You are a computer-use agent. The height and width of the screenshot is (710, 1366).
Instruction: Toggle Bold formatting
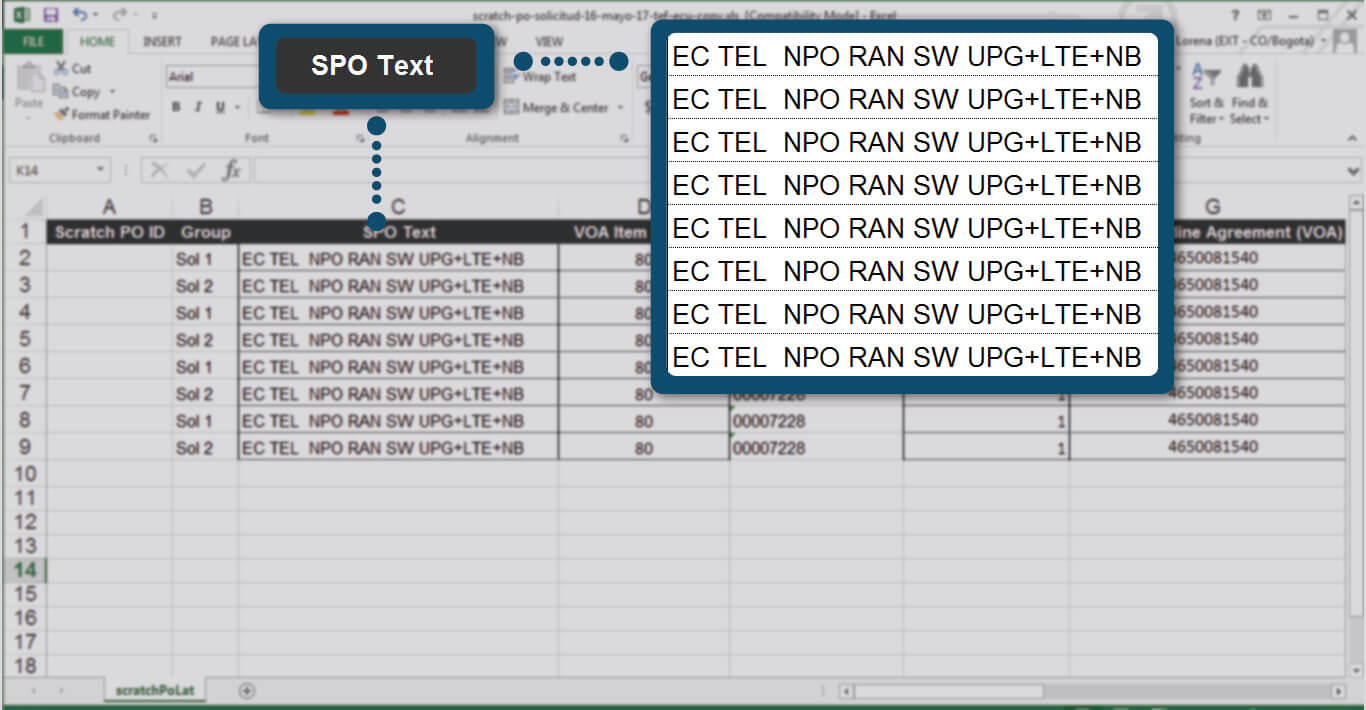point(176,108)
